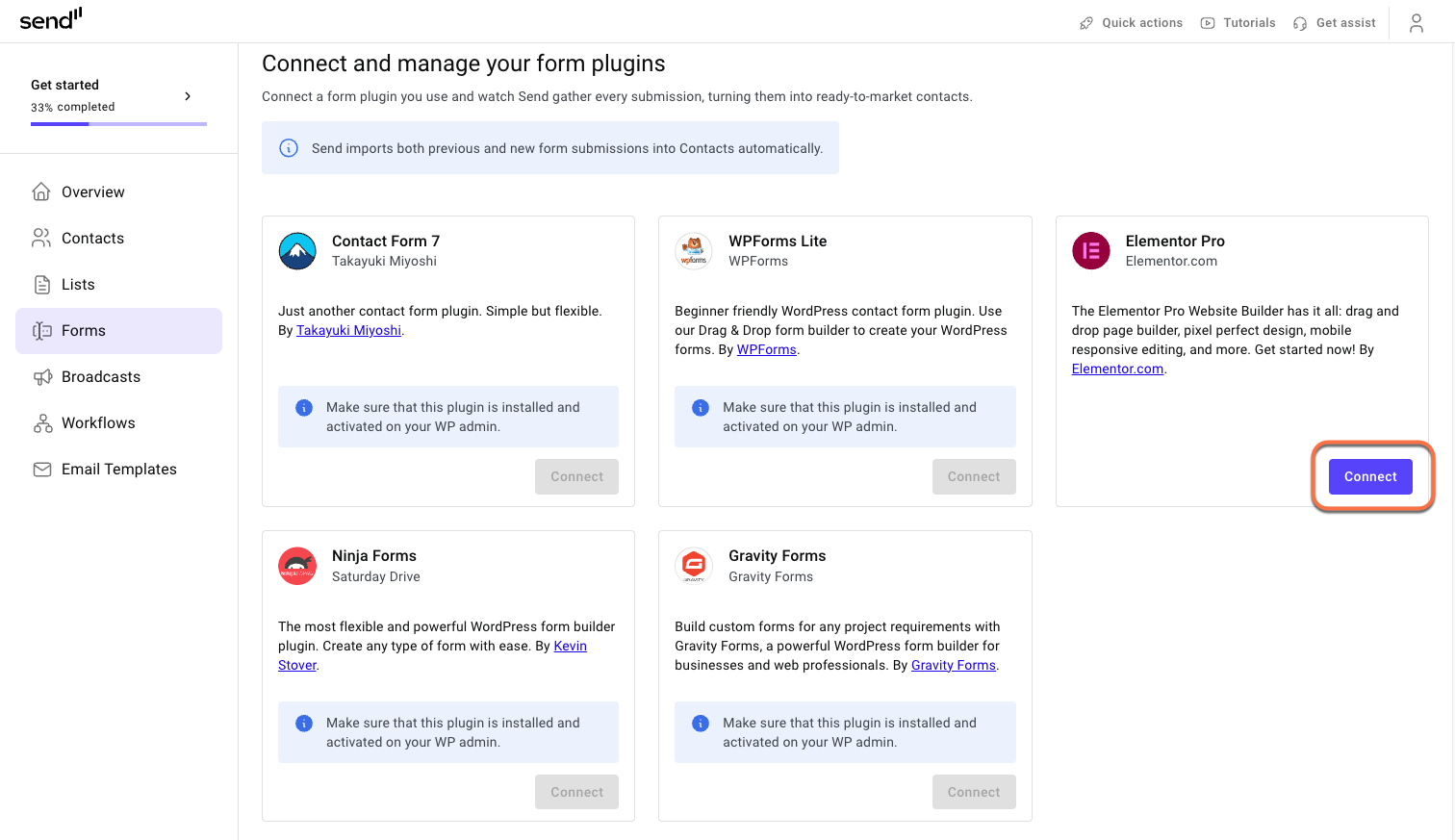Connect the Elementor Pro plugin

point(1370,476)
